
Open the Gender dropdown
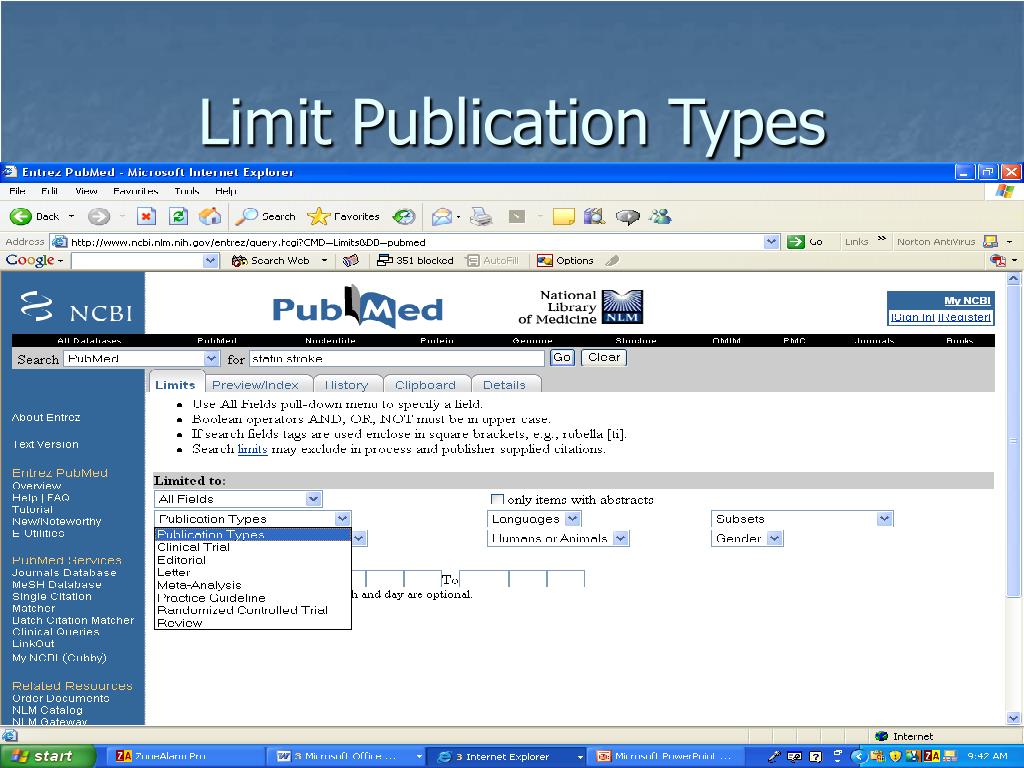coord(775,538)
